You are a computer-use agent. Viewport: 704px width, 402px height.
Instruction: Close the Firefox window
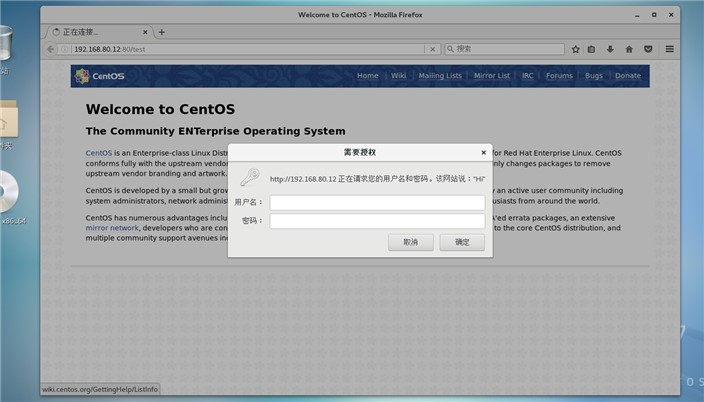pos(671,15)
